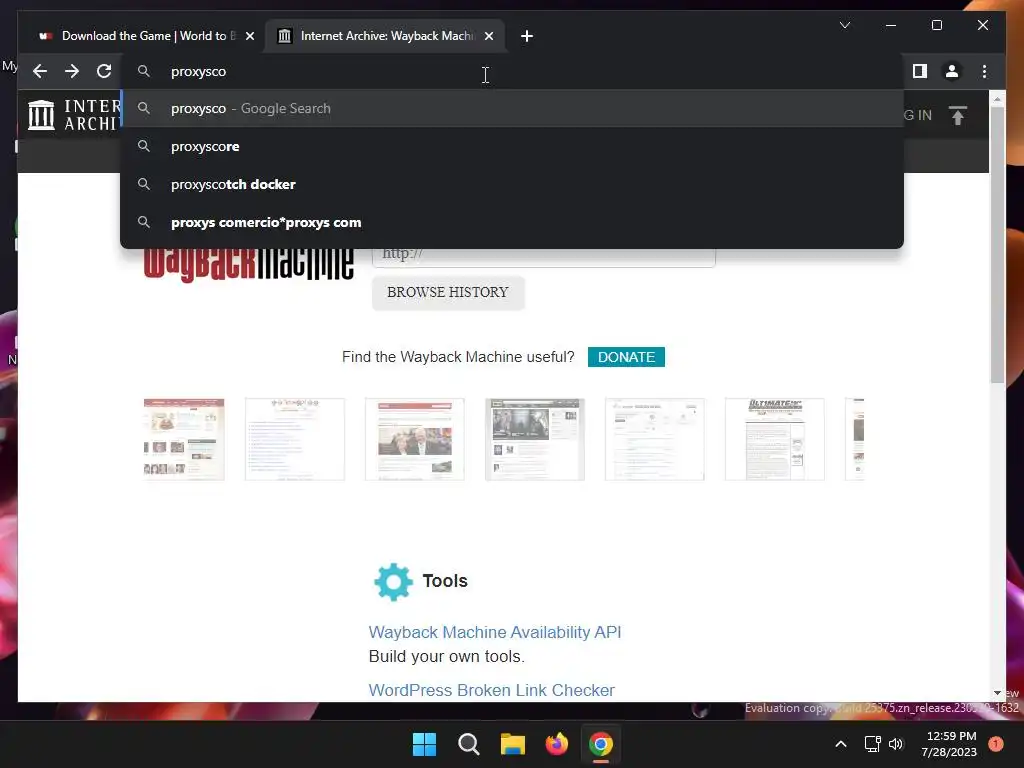Open the thumbnail showing two people photo
The height and width of the screenshot is (768, 1024).
(x=415, y=439)
